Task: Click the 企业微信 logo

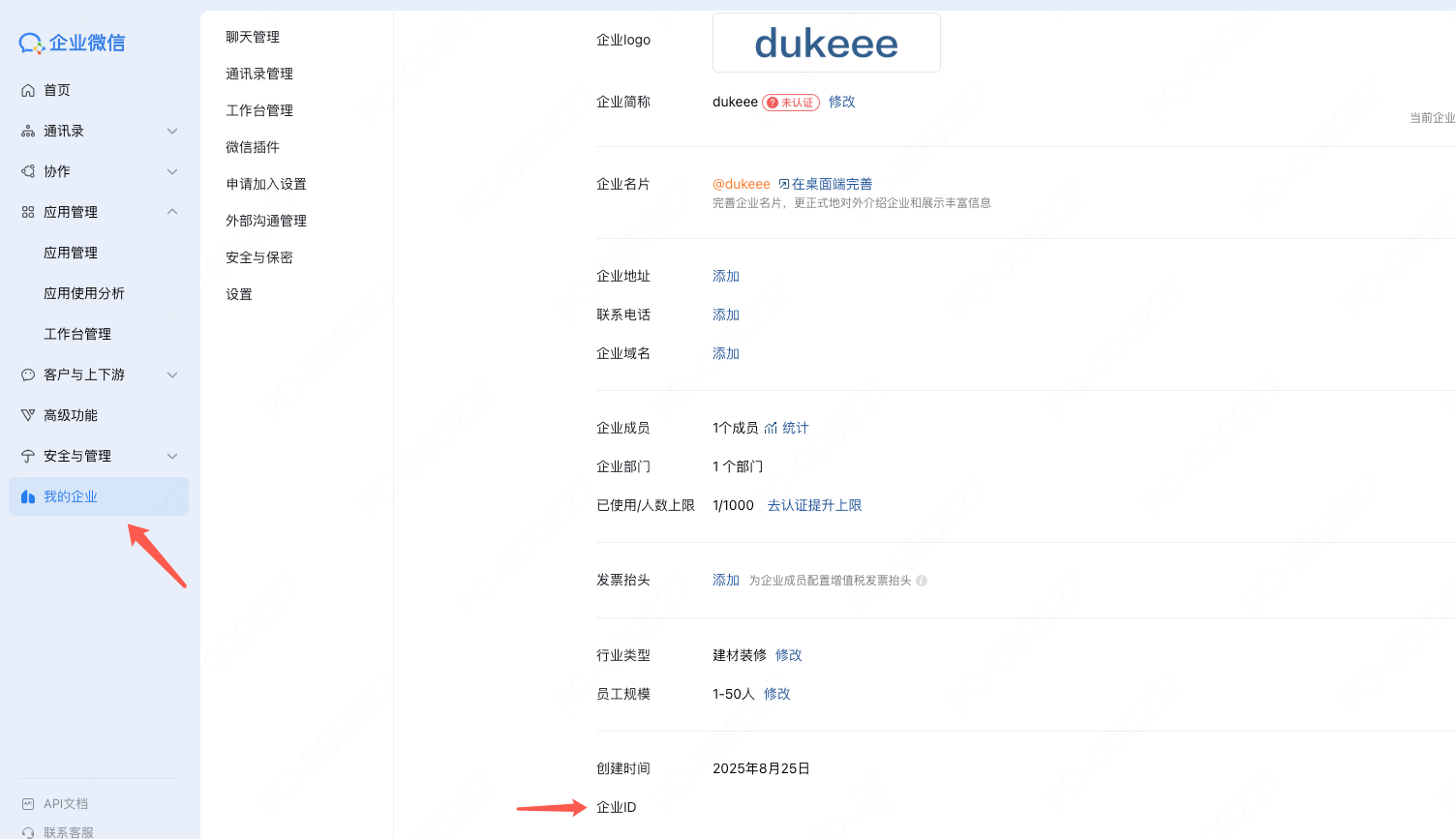Action: (72, 43)
